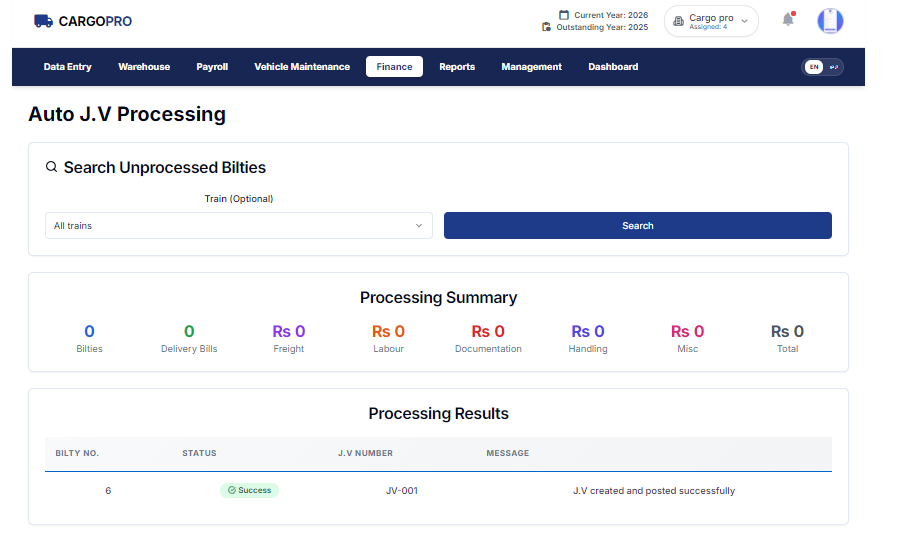Click the JV-001 journal voucher number
Image resolution: width=901 pixels, height=549 pixels.
point(402,490)
